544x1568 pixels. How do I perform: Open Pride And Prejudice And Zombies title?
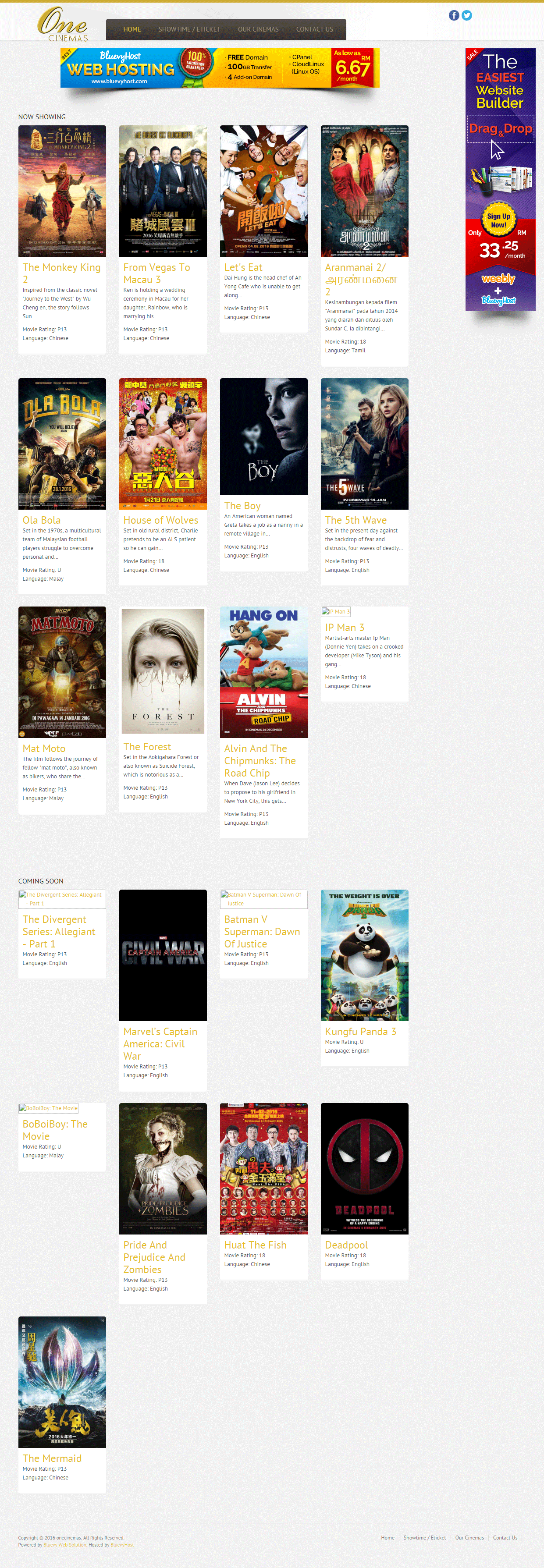[x=154, y=1257]
